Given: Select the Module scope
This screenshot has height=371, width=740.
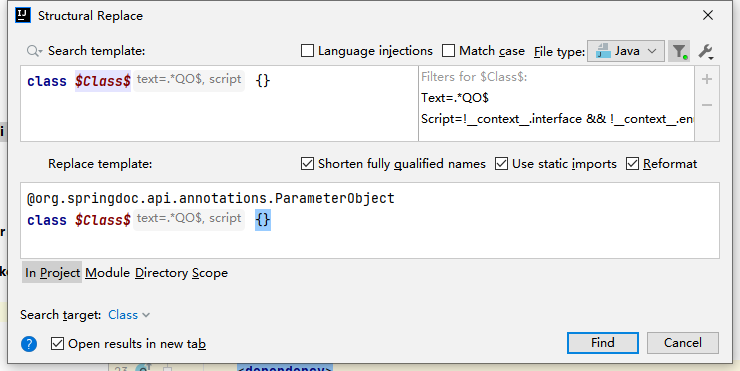Looking at the screenshot, I should pos(107,273).
